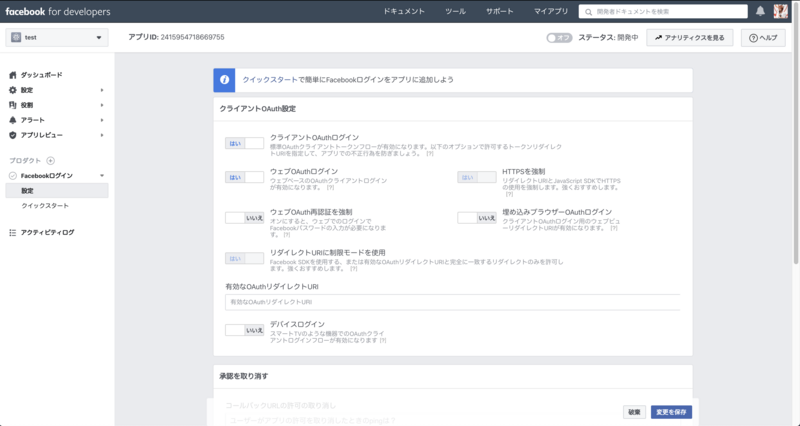Open the profile avatar in top bar
800x426 pixels.
(x=781, y=11)
